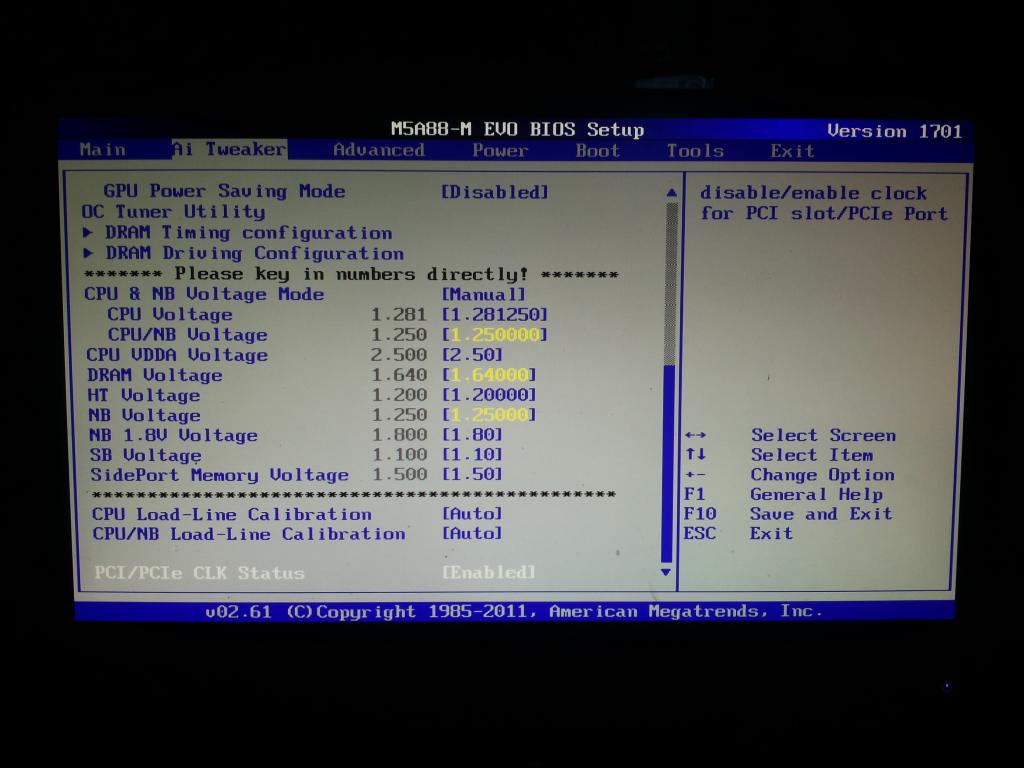The width and height of the screenshot is (1024, 768).
Task: Edit NB Voltage field 1.25000
Action: [489, 415]
